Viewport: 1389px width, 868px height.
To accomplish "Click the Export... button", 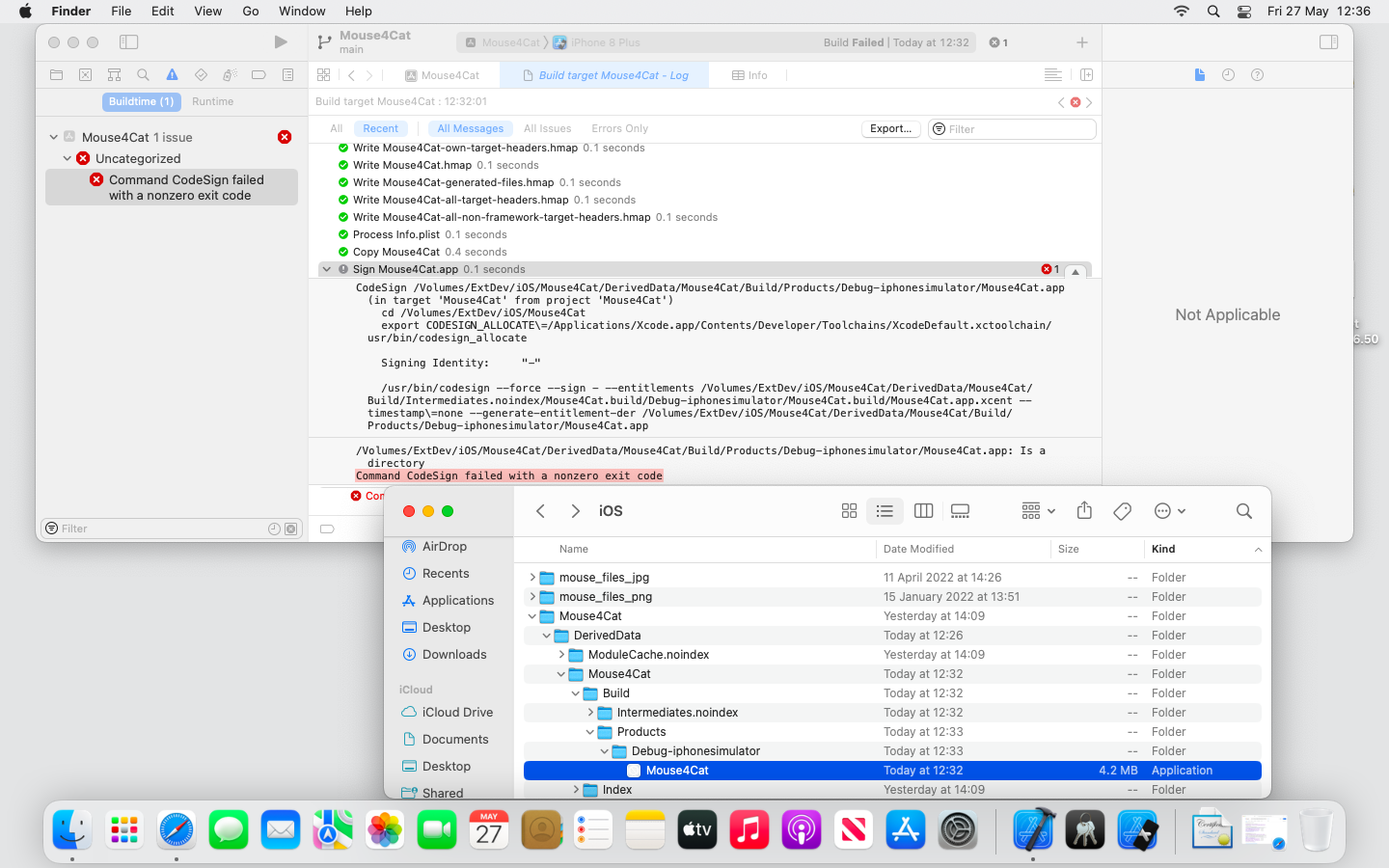I will (890, 128).
